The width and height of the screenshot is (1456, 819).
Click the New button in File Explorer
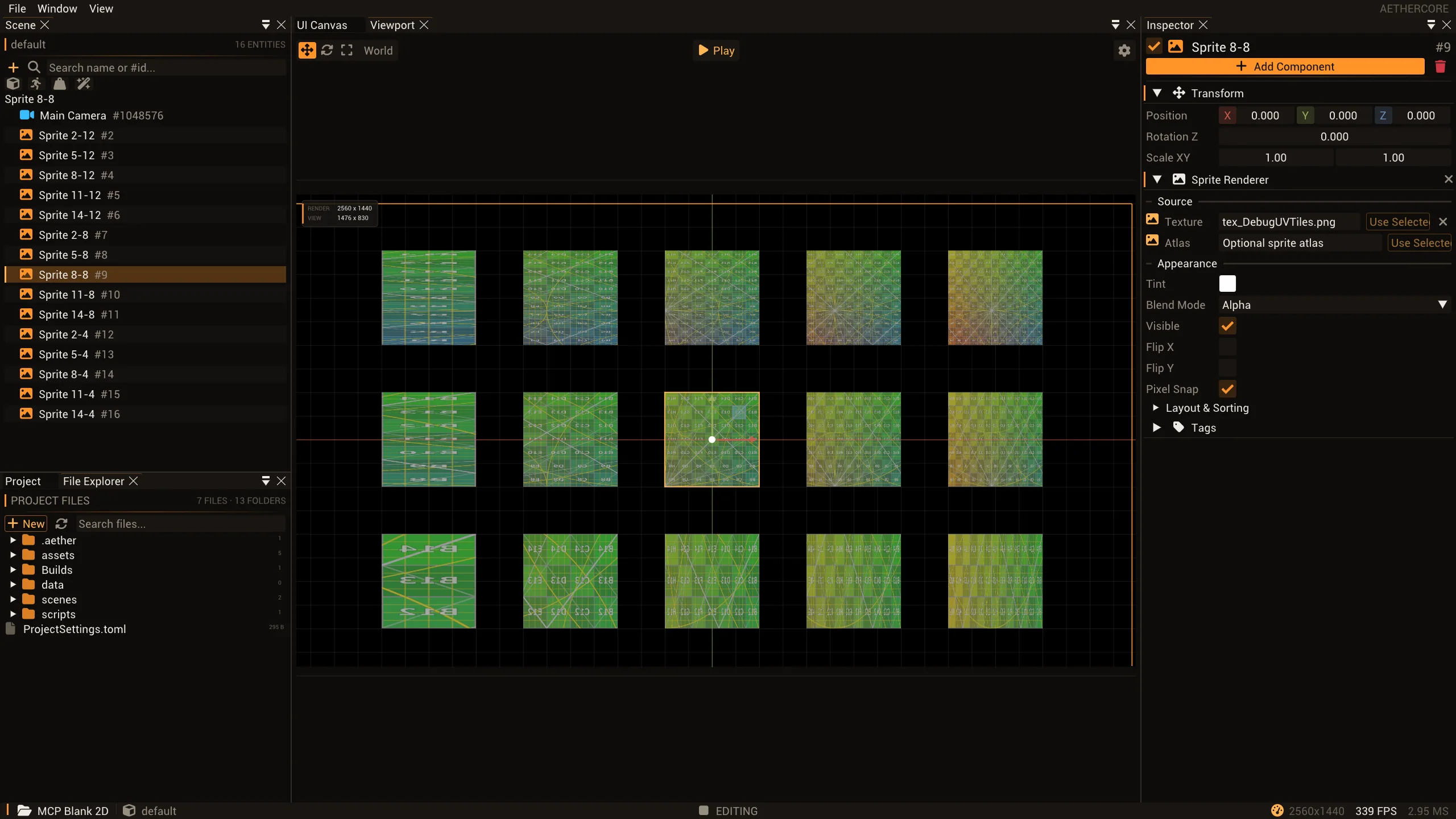click(x=26, y=523)
